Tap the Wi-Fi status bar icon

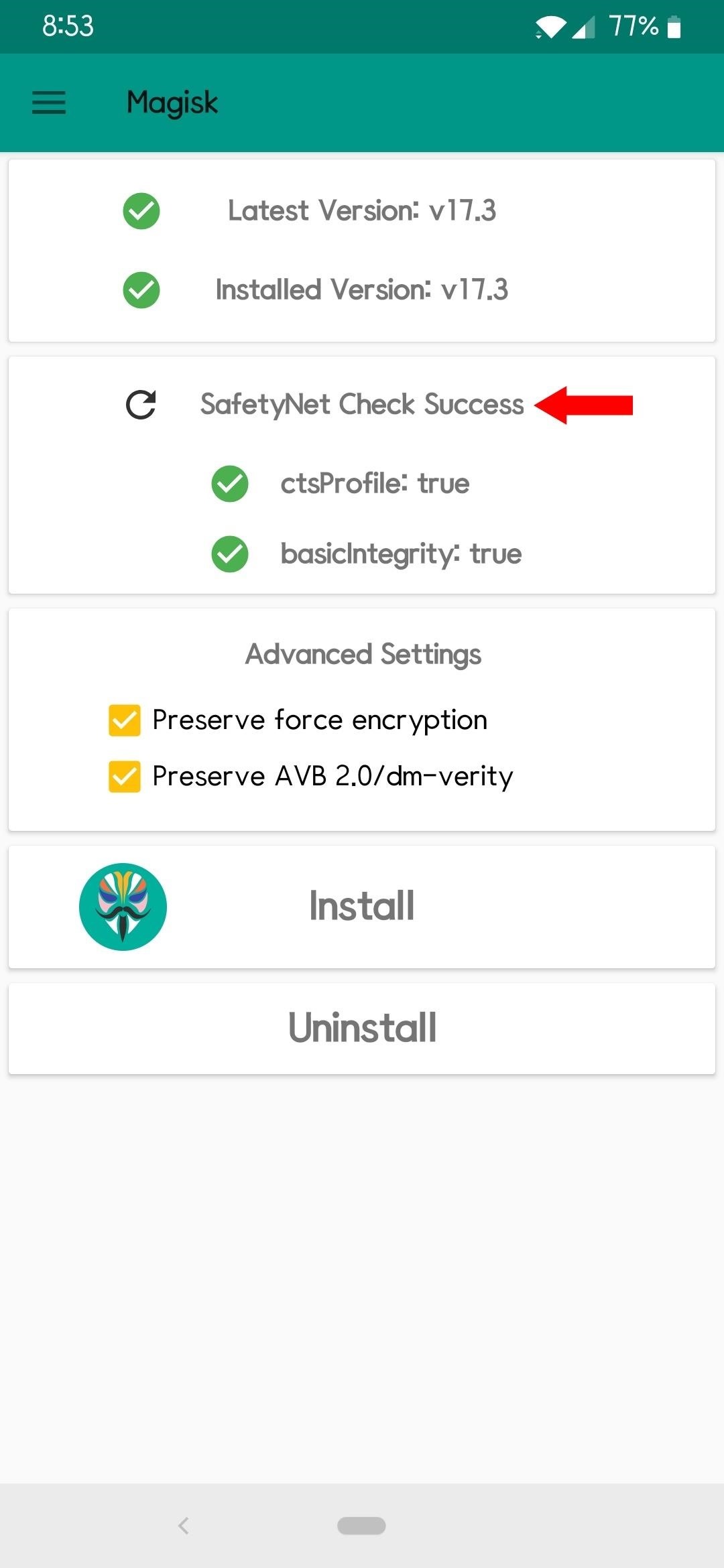[550, 27]
